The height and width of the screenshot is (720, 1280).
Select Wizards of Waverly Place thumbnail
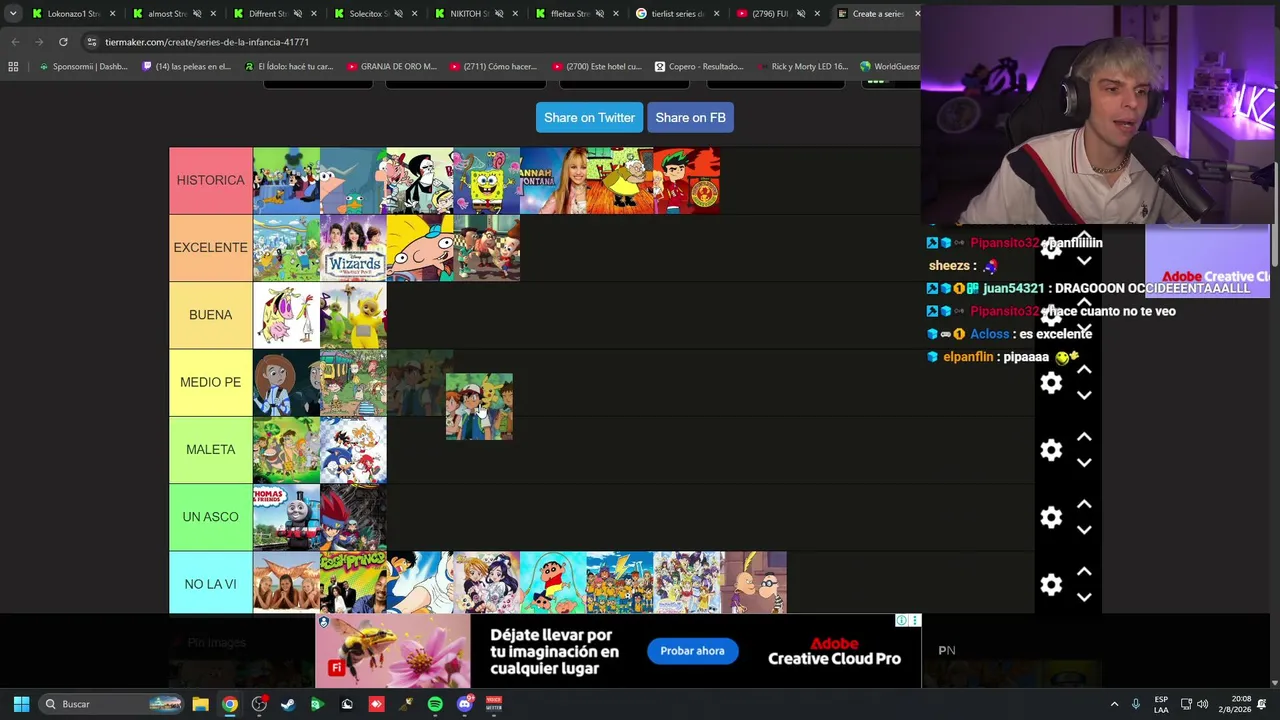(353, 248)
